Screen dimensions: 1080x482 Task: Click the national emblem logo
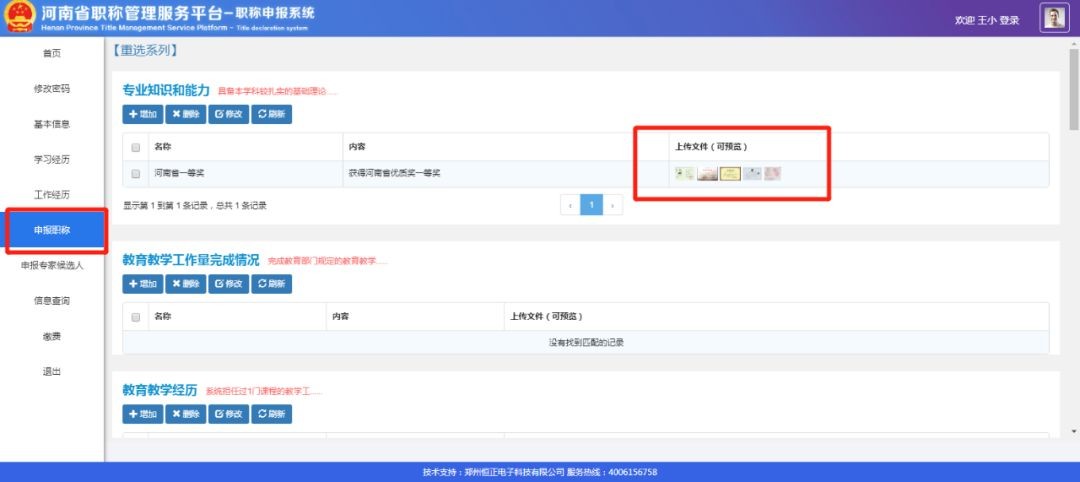pos(19,17)
